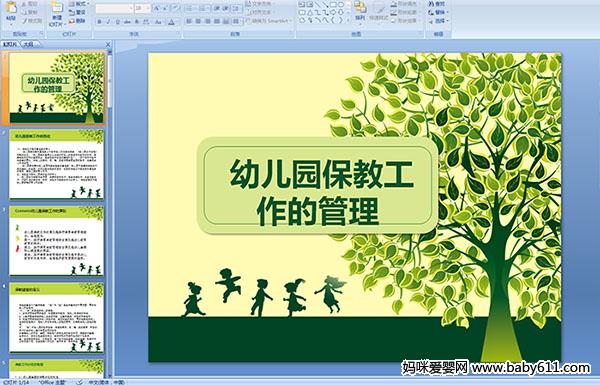Toggle Italic text formatting
The width and height of the screenshot is (600, 385).
108,22
